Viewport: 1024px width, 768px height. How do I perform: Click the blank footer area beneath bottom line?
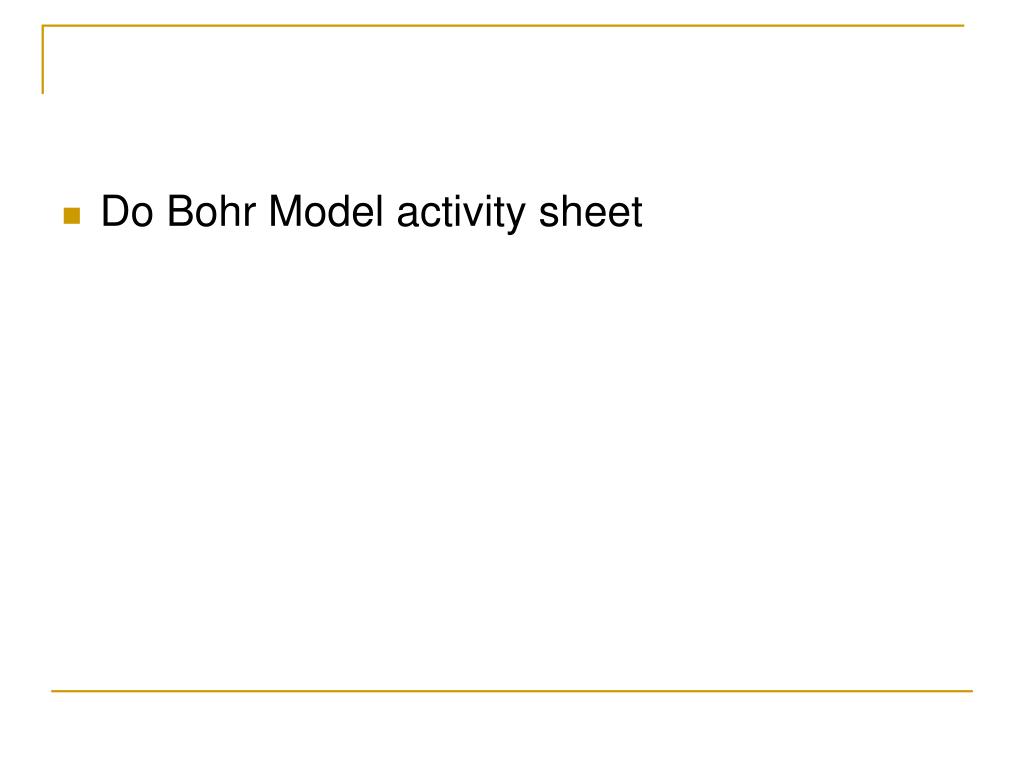tap(512, 728)
